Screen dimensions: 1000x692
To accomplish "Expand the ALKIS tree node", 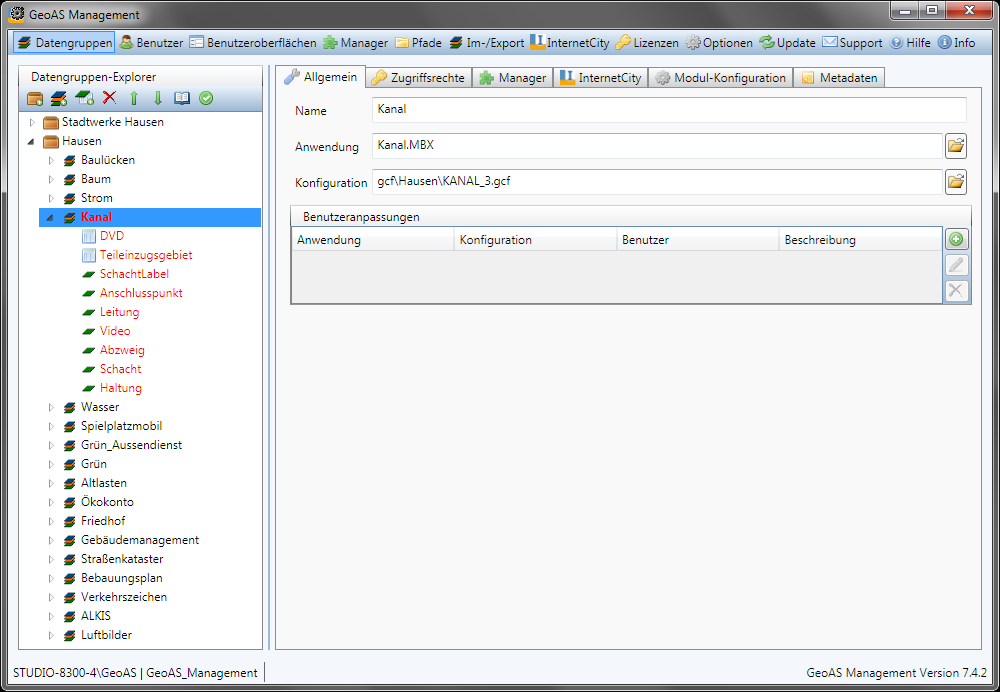I will pyautogui.click(x=52, y=616).
